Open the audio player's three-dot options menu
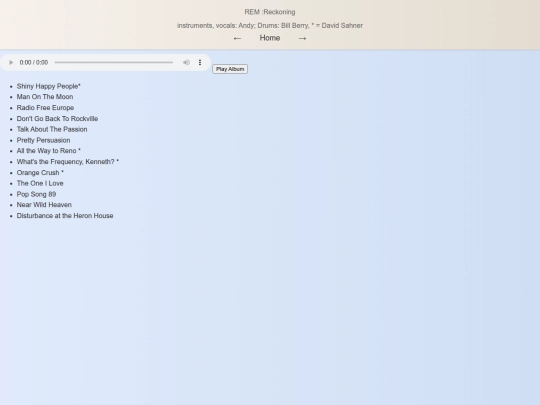The width and height of the screenshot is (540, 405). pos(200,62)
